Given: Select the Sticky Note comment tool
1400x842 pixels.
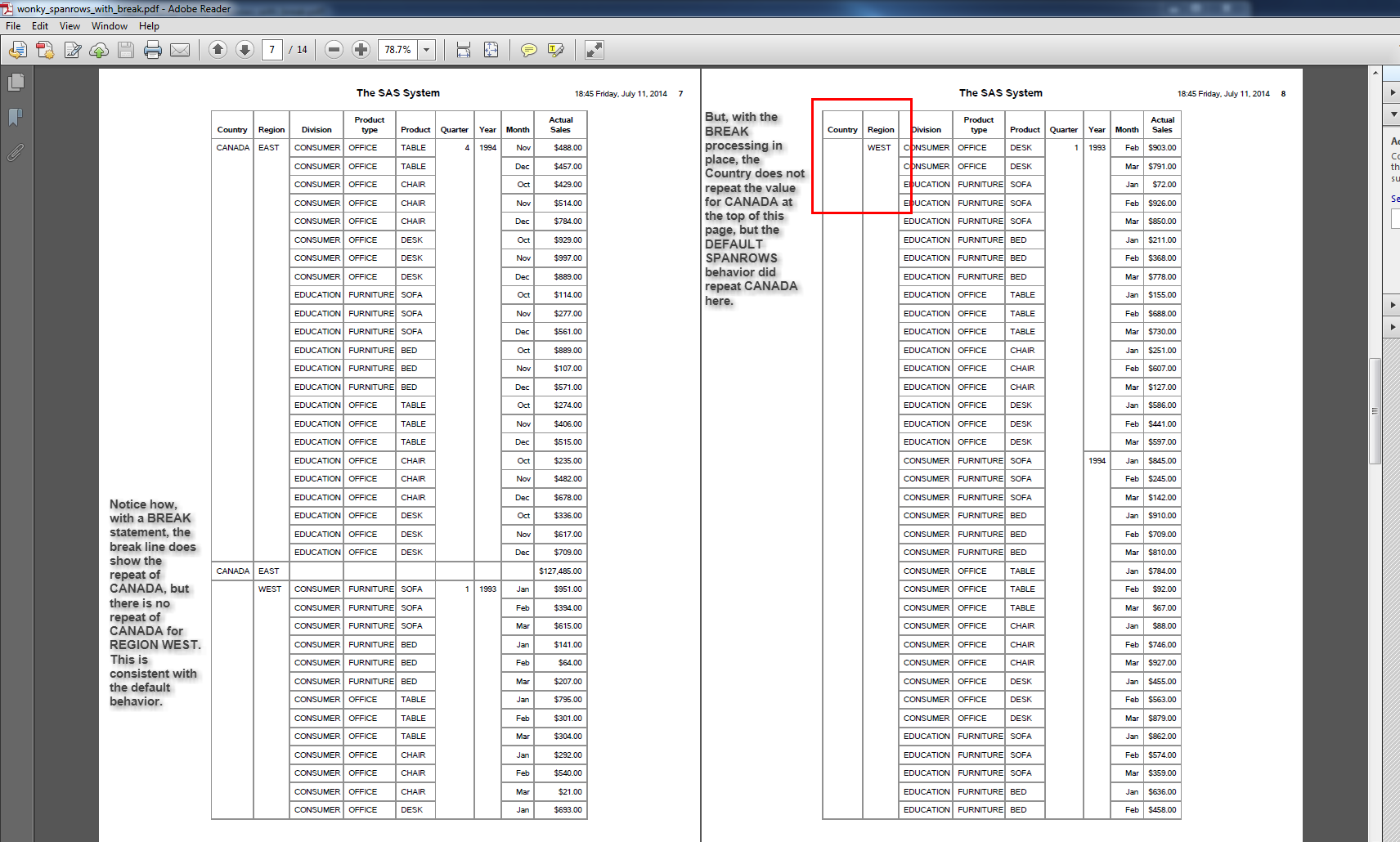Looking at the screenshot, I should tap(528, 50).
